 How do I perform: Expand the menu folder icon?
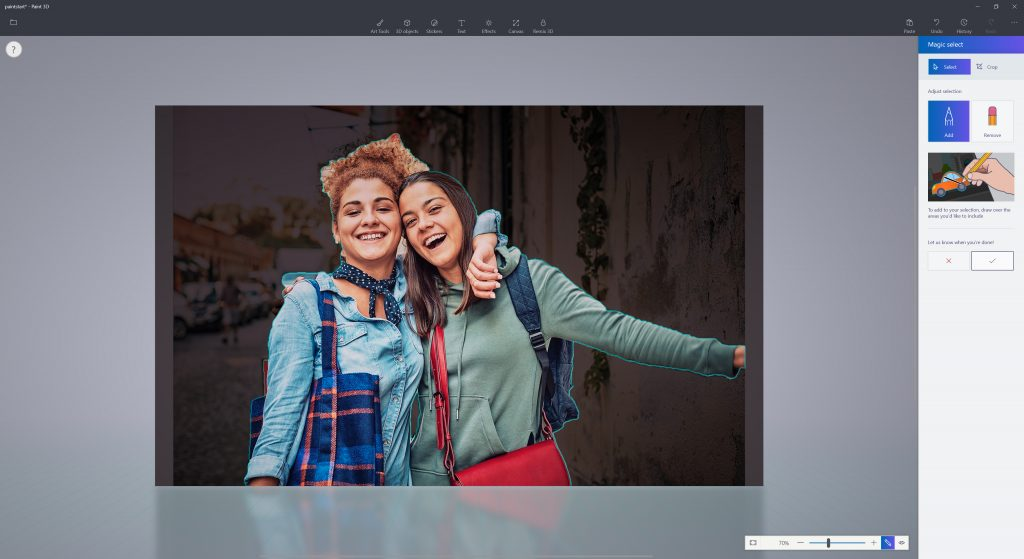pos(13,22)
